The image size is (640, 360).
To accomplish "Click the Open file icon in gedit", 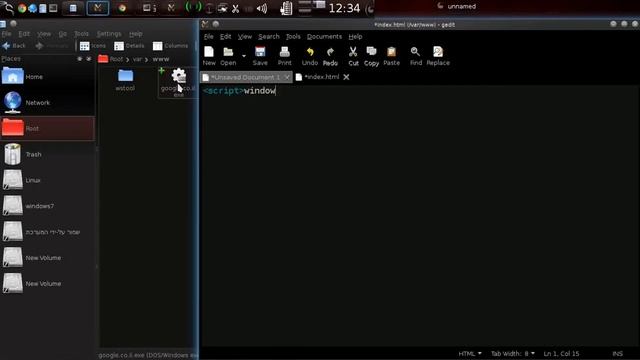I will (228, 56).
